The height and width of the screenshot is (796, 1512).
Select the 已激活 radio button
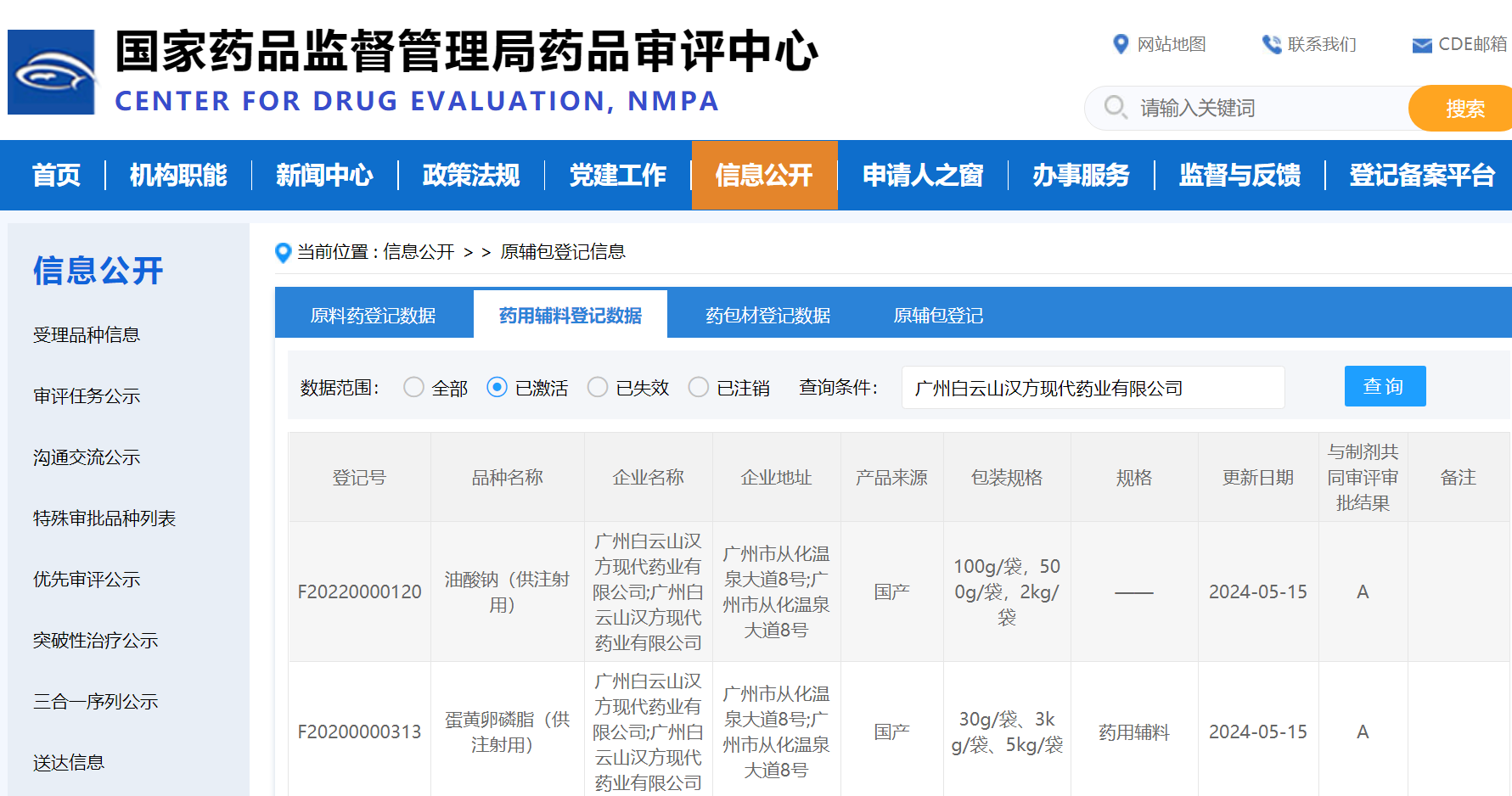[497, 388]
